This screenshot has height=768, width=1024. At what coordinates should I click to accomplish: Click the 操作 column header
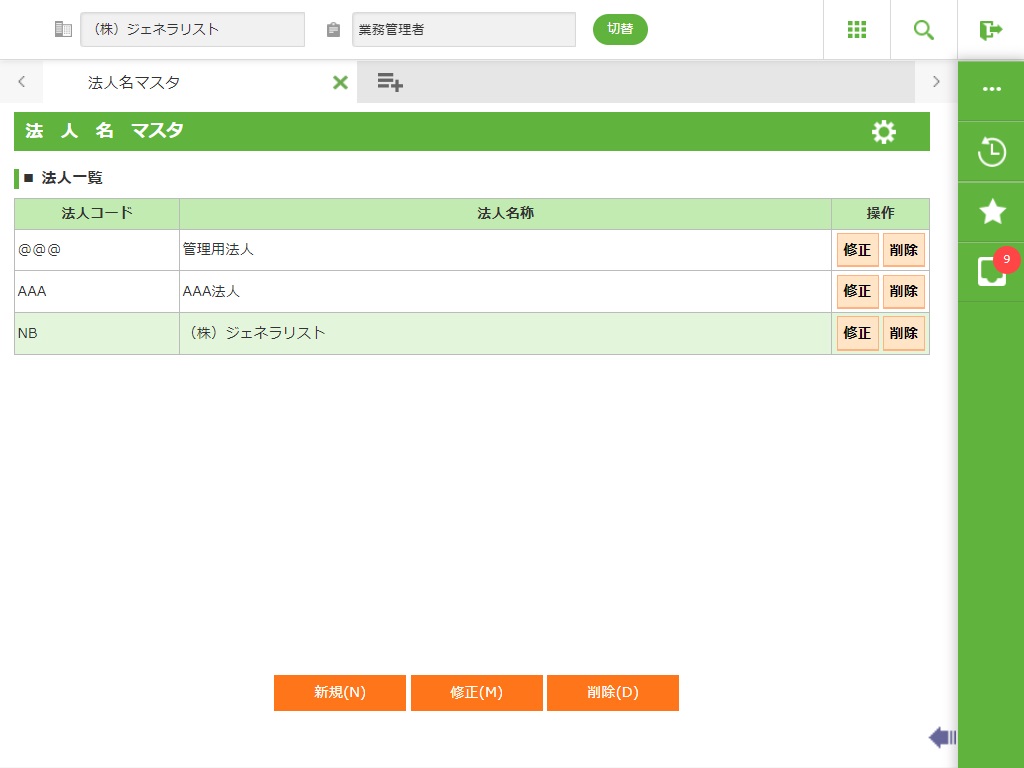(880, 214)
